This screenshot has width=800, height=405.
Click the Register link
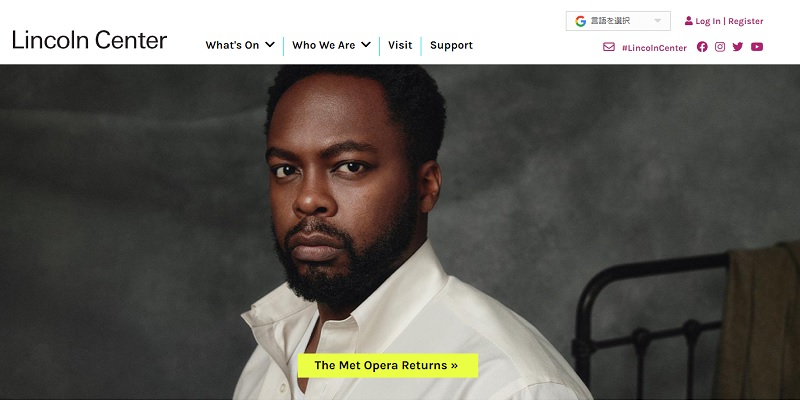745,21
